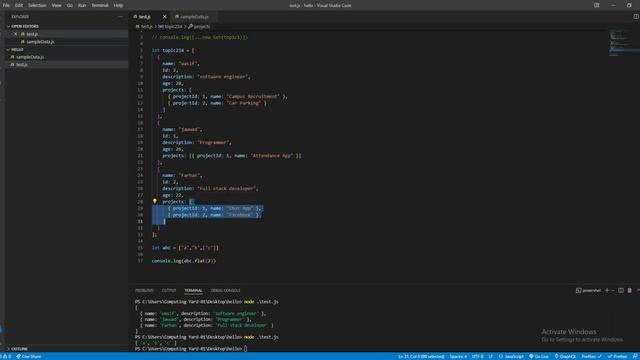The height and width of the screenshot is (360, 640).
Task: Open the Help menu
Action: point(118,5)
